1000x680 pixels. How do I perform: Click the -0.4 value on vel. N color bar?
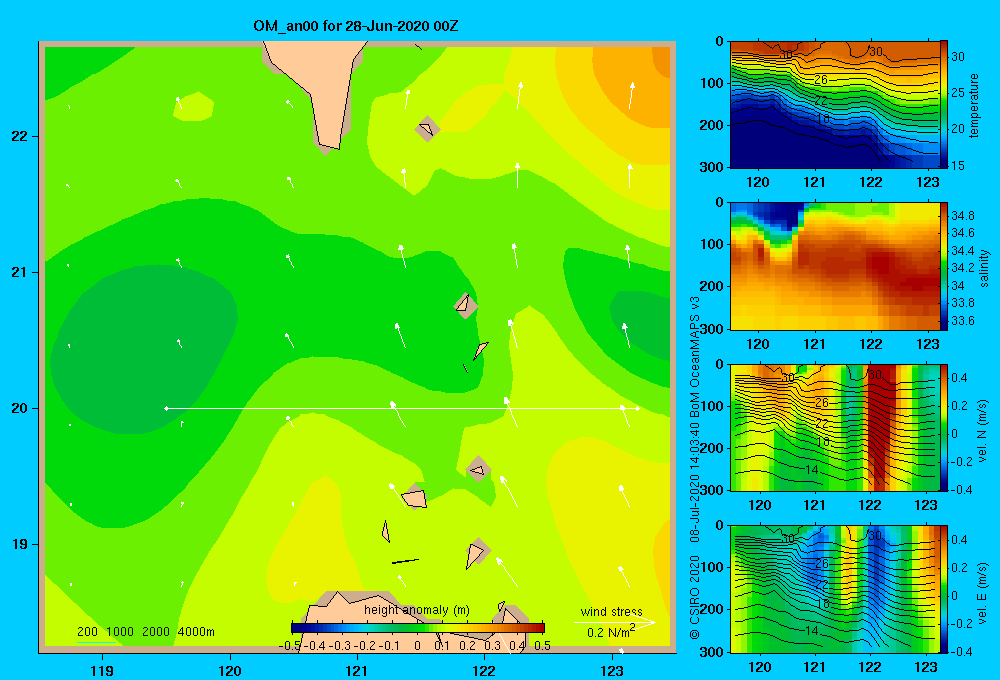[960, 490]
